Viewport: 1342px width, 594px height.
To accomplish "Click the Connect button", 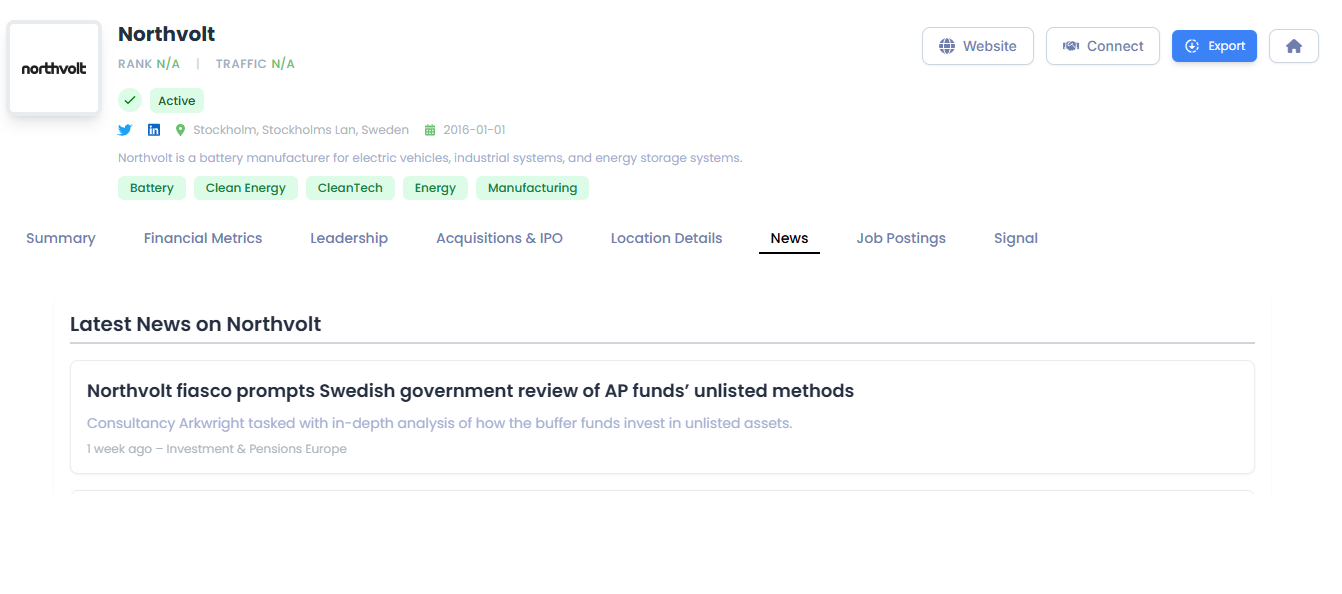I will pyautogui.click(x=1103, y=46).
